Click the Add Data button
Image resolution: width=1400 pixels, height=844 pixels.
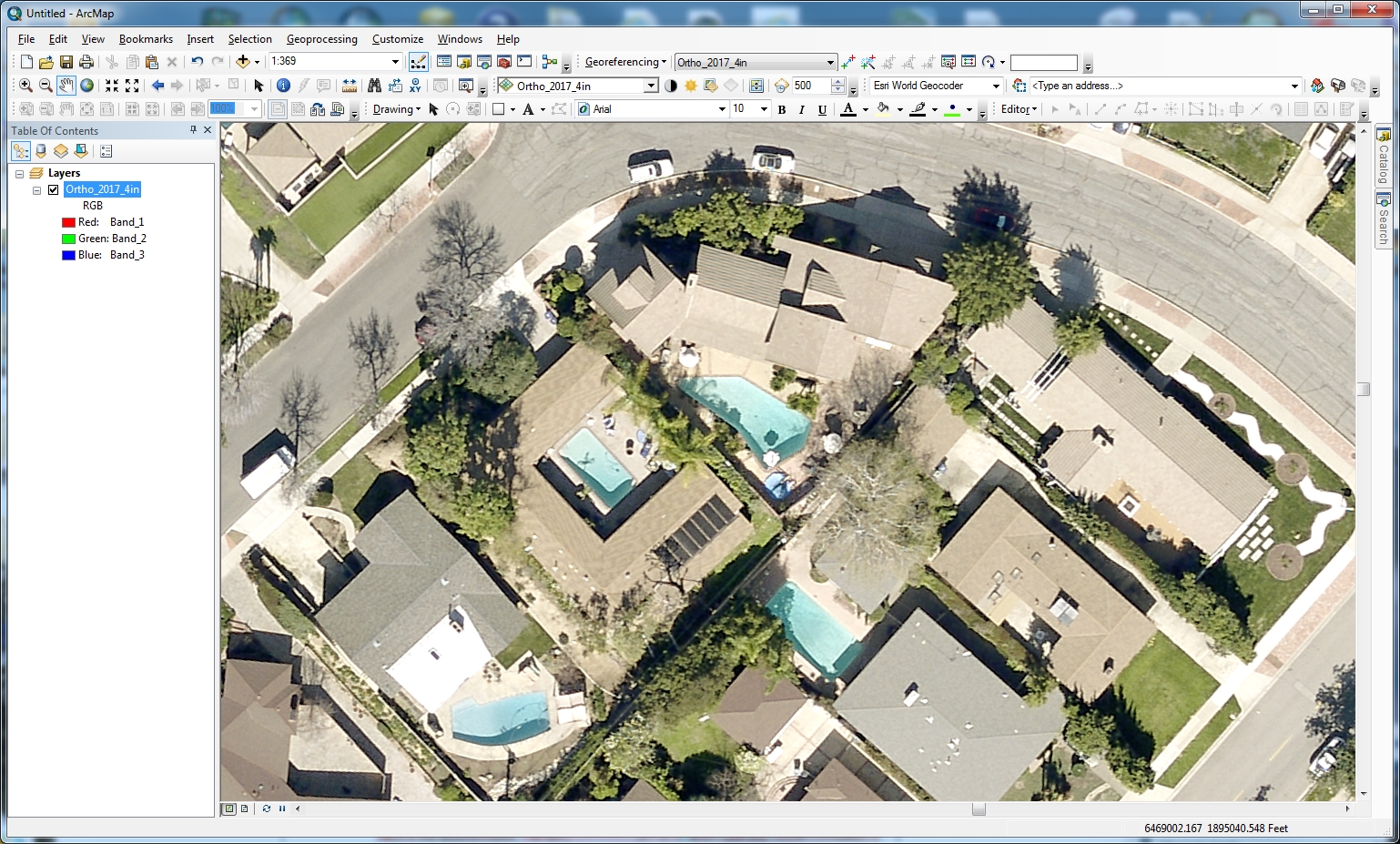click(243, 62)
